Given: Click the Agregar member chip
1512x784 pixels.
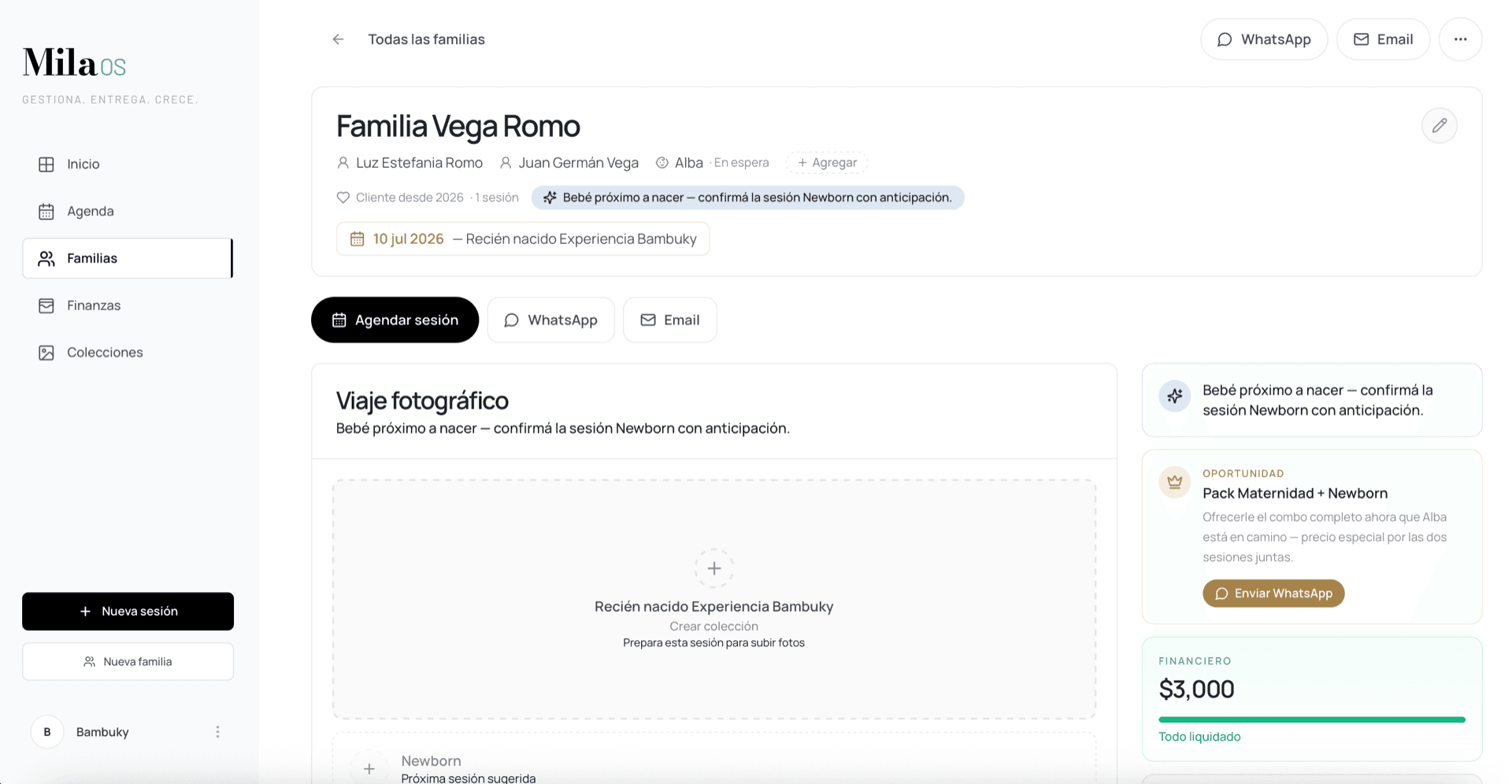Looking at the screenshot, I should [x=827, y=163].
